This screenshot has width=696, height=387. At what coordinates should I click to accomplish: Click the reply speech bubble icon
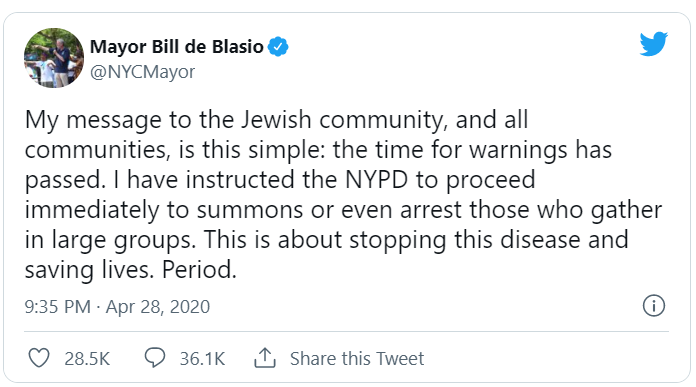pyautogui.click(x=155, y=358)
